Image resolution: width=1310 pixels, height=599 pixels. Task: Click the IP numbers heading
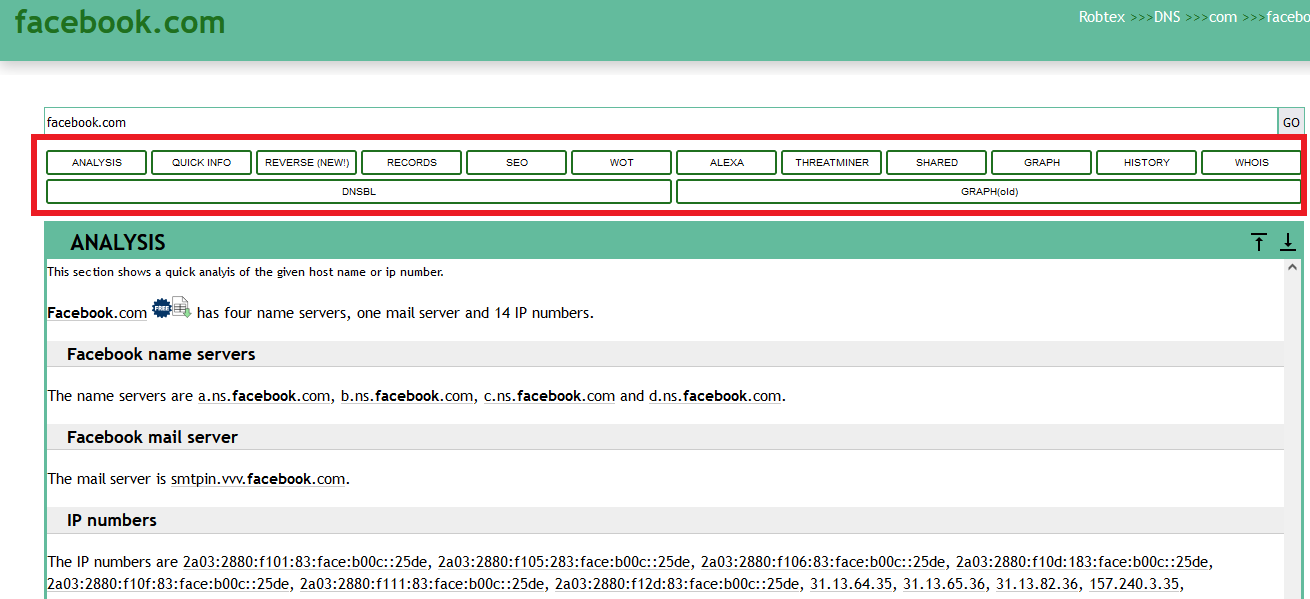pos(112,520)
